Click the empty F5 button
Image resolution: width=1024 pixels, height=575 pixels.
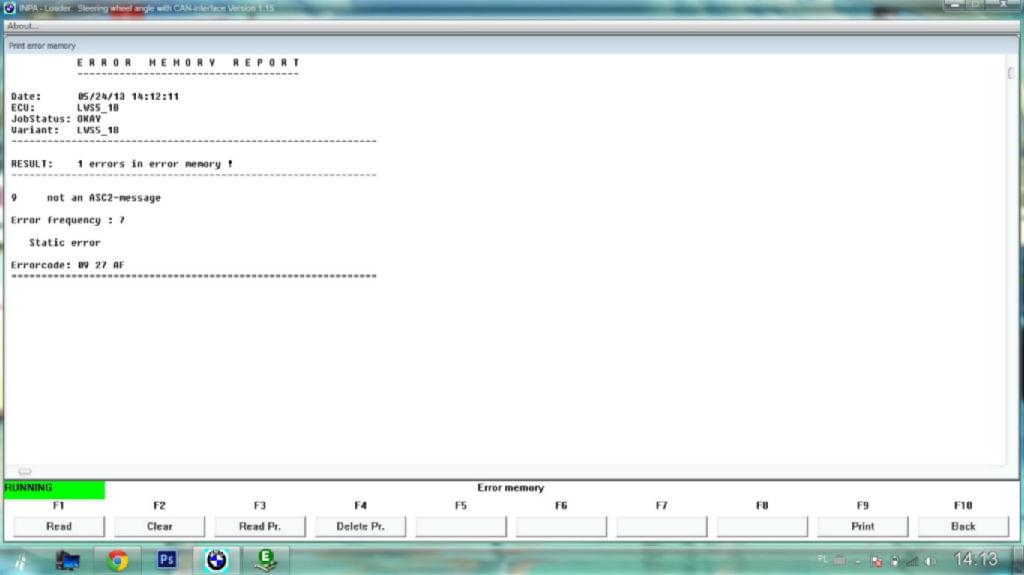point(461,526)
